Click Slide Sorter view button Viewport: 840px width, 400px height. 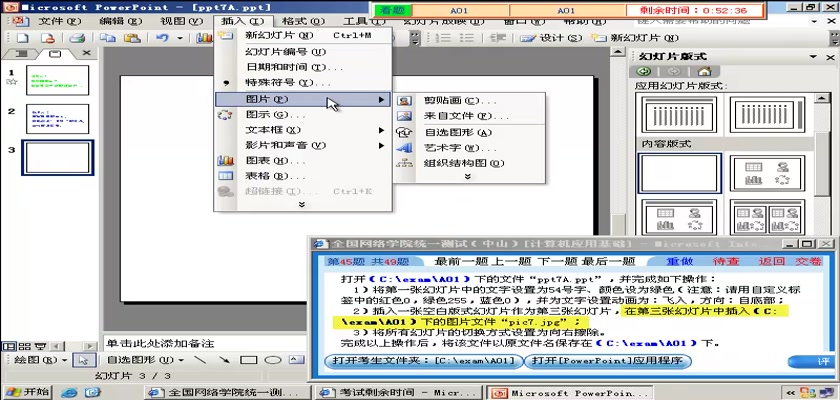point(23,346)
